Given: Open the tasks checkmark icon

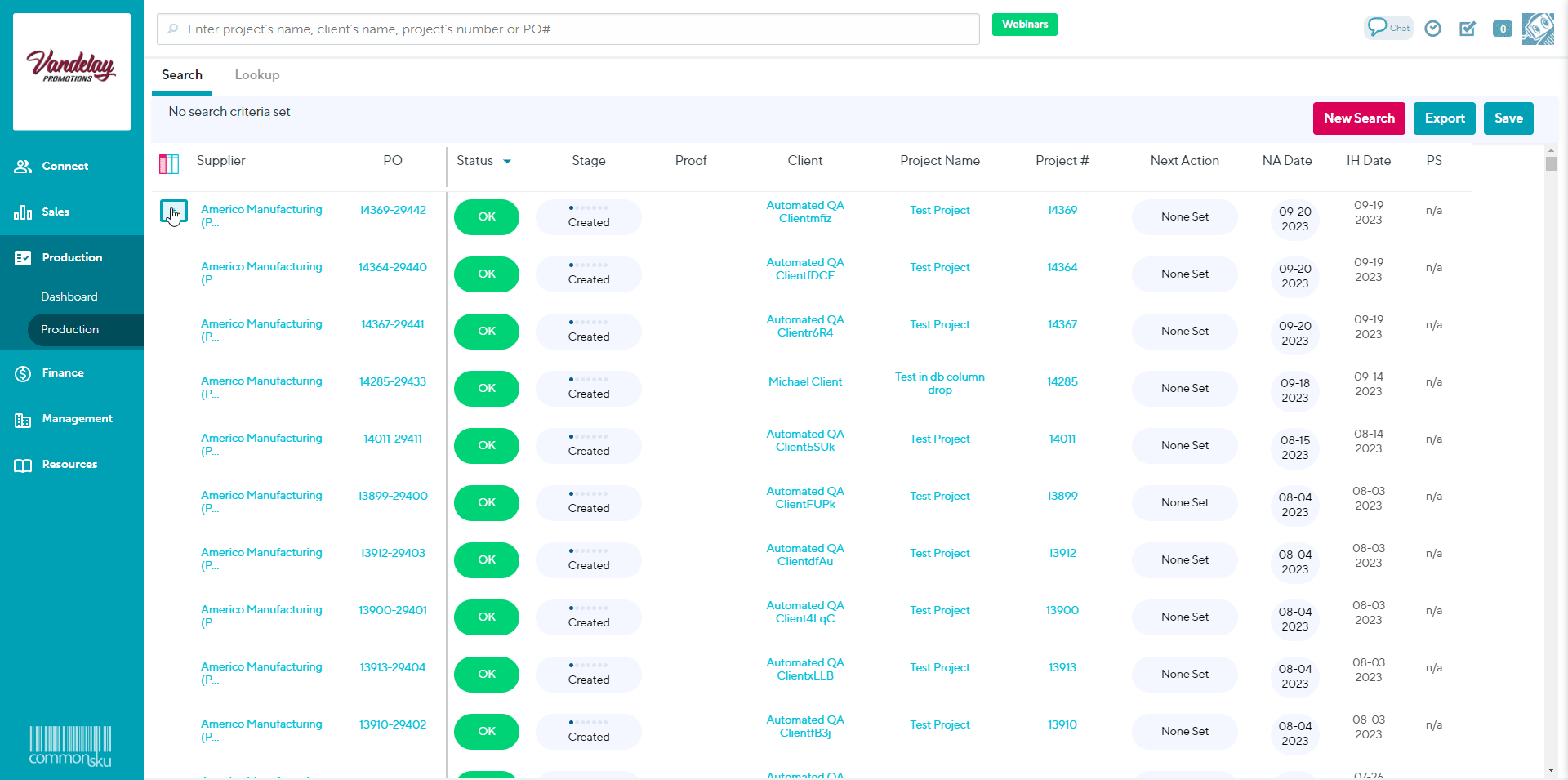Looking at the screenshot, I should click(x=1468, y=29).
